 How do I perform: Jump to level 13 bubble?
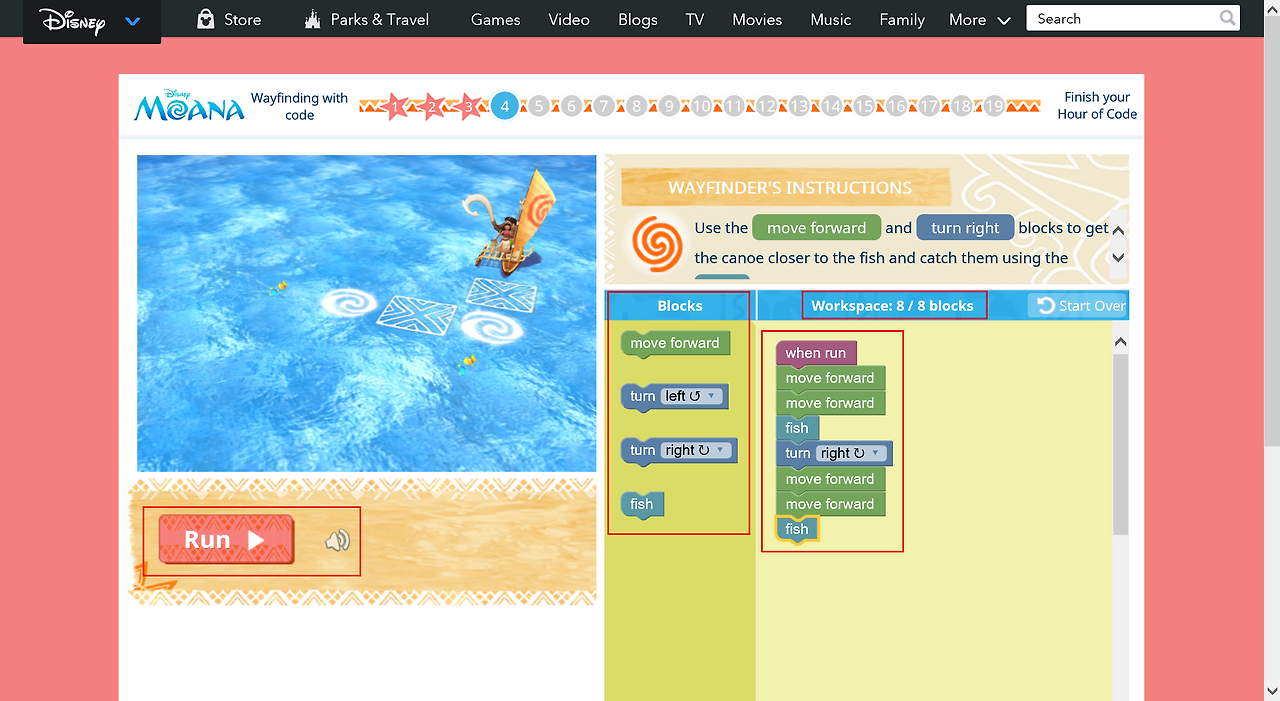point(798,106)
